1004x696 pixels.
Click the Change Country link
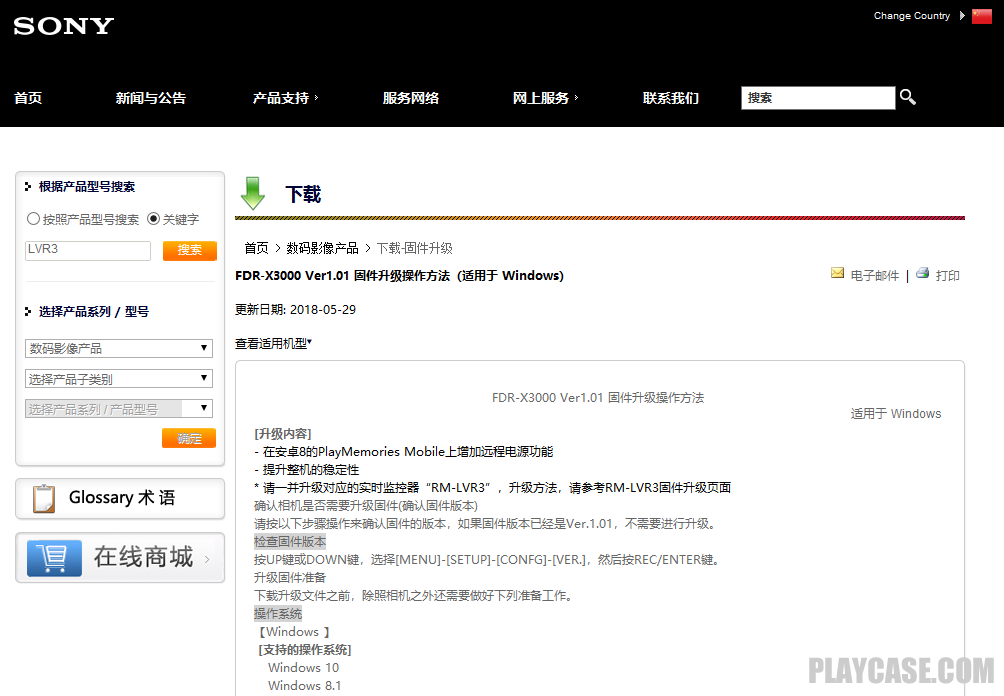coord(912,15)
